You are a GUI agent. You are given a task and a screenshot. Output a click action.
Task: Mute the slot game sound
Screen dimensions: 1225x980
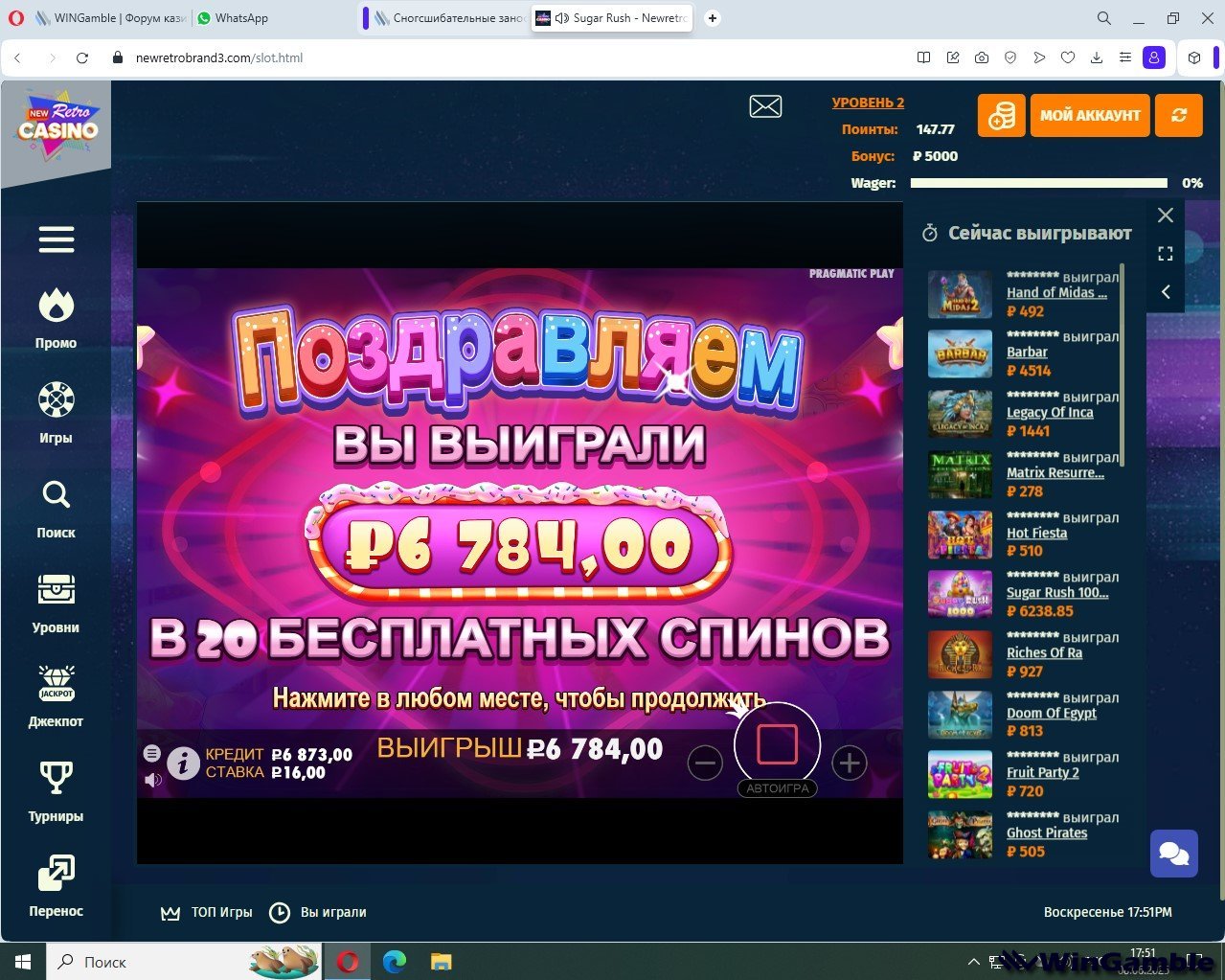tap(152, 780)
